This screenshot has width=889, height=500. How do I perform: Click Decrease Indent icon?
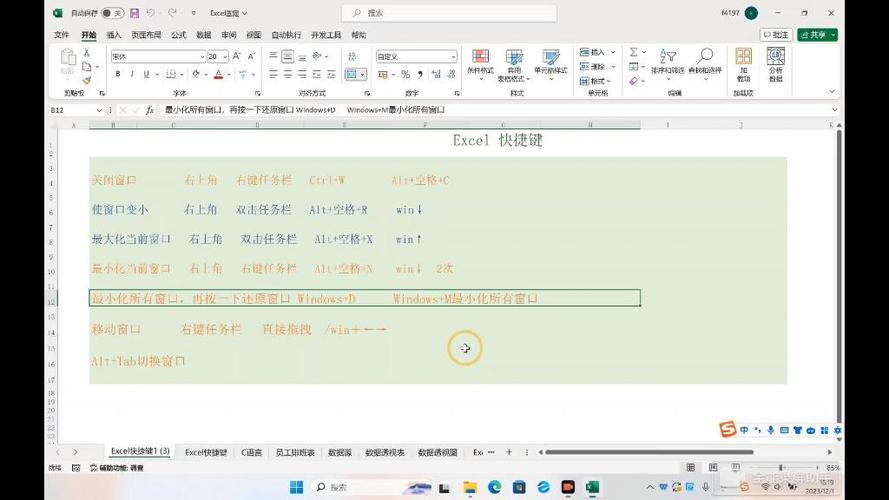coord(317,74)
